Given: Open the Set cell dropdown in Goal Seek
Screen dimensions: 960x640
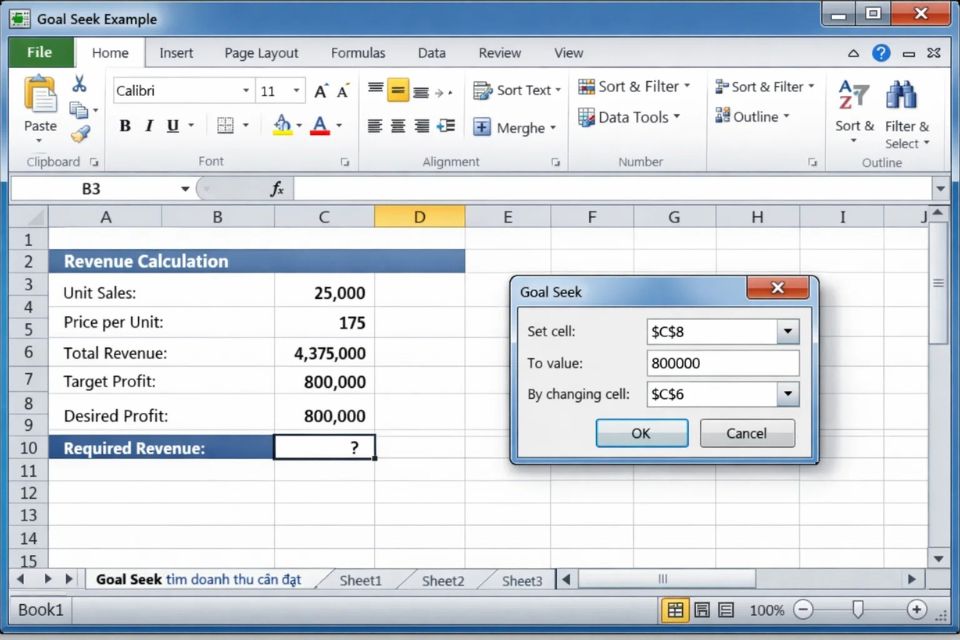Looking at the screenshot, I should click(x=787, y=331).
